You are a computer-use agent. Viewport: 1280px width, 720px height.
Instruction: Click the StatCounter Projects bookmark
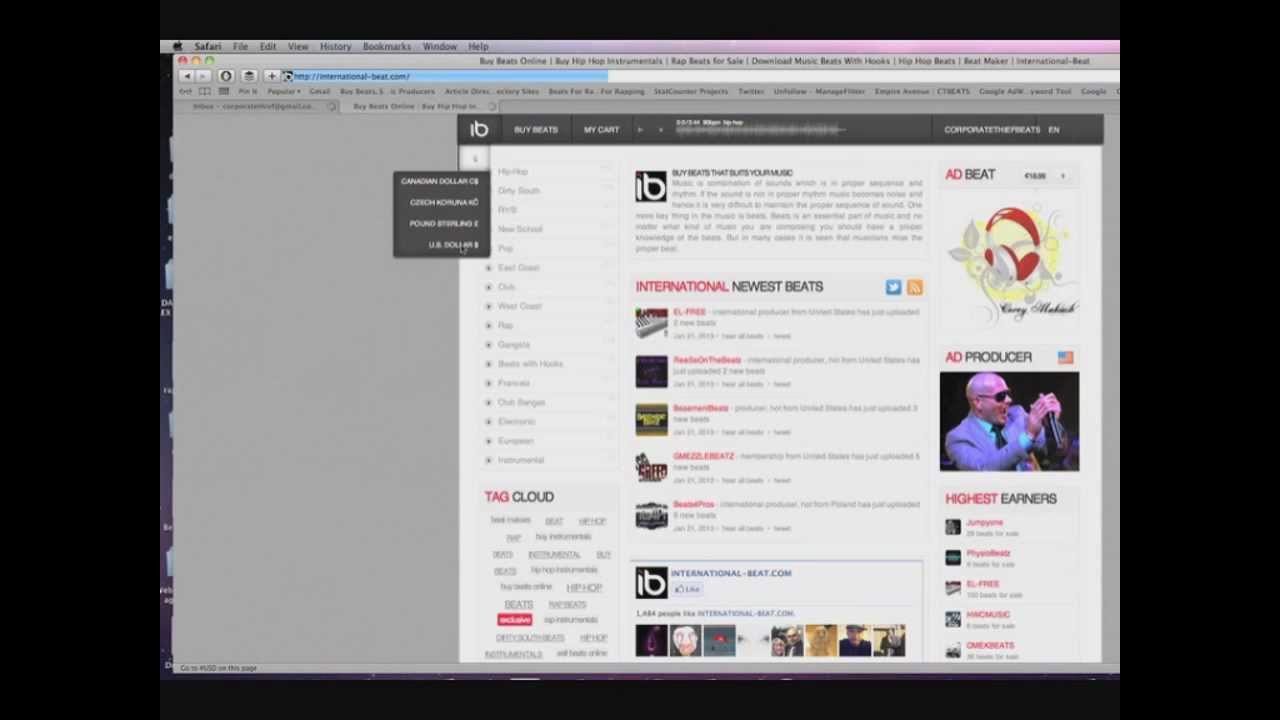click(x=691, y=91)
